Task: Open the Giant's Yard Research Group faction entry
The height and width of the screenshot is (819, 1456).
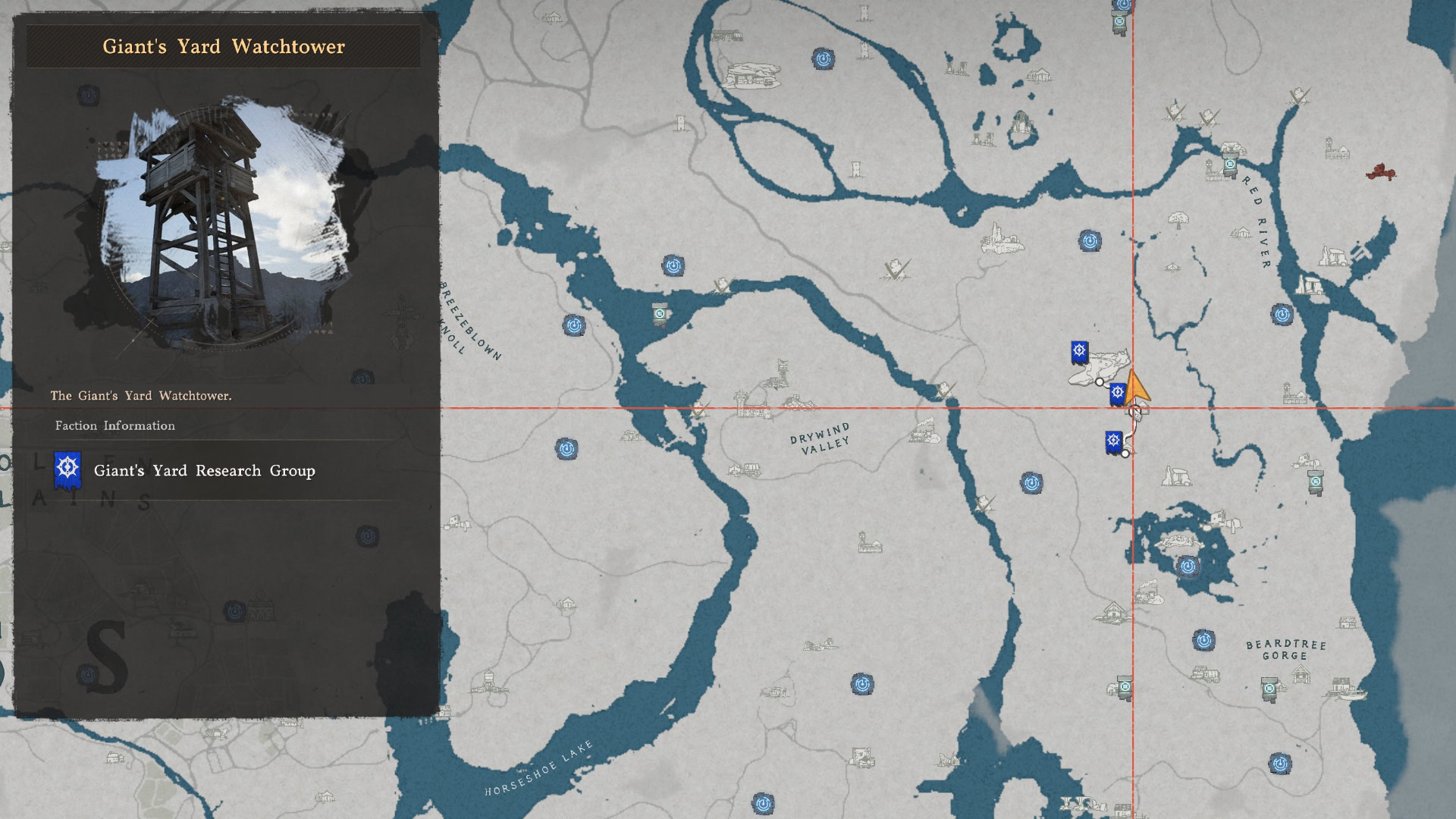Action: 224,471
